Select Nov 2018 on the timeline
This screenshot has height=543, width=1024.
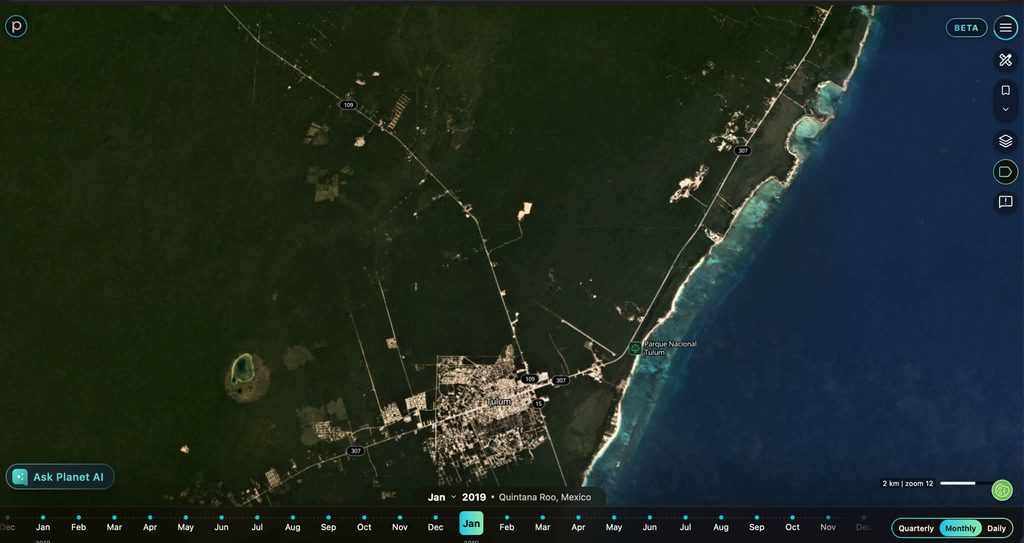click(x=400, y=527)
